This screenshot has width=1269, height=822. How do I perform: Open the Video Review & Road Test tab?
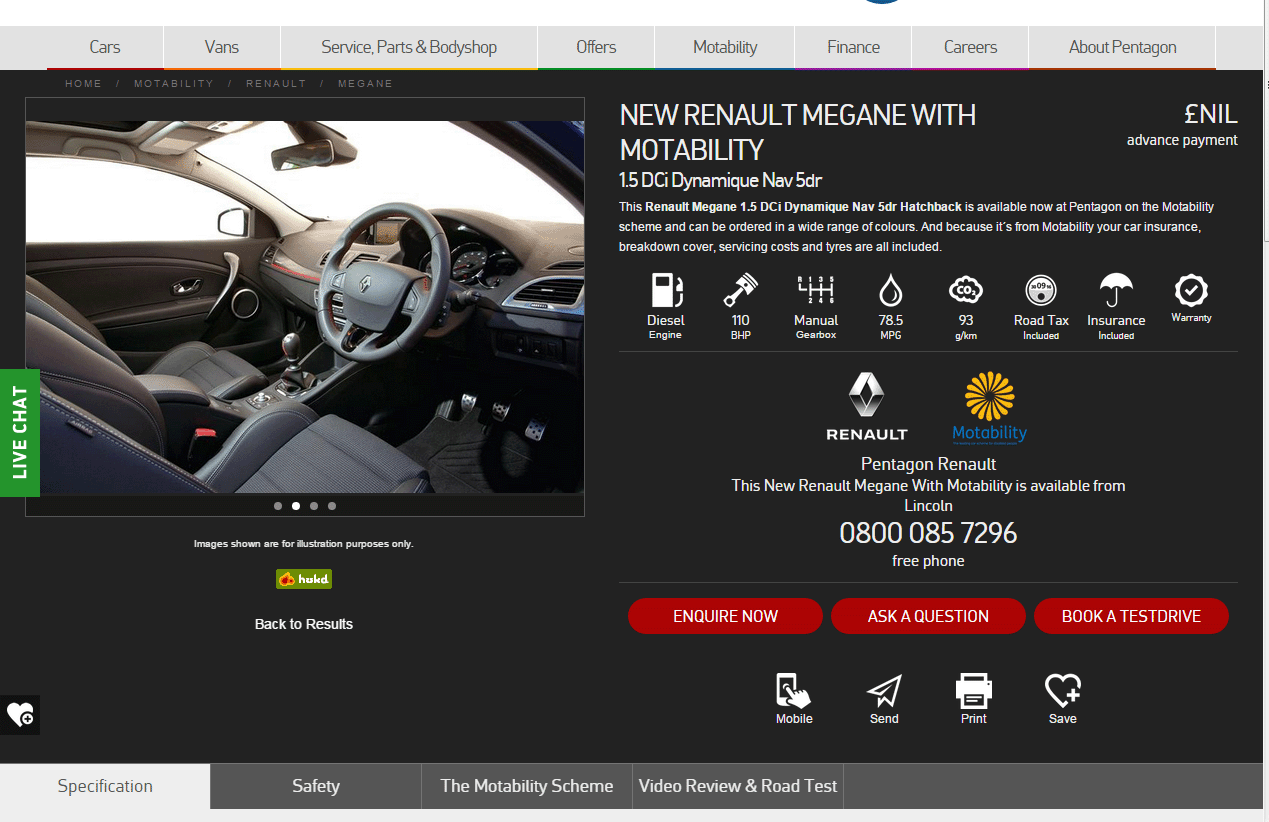pos(738,786)
